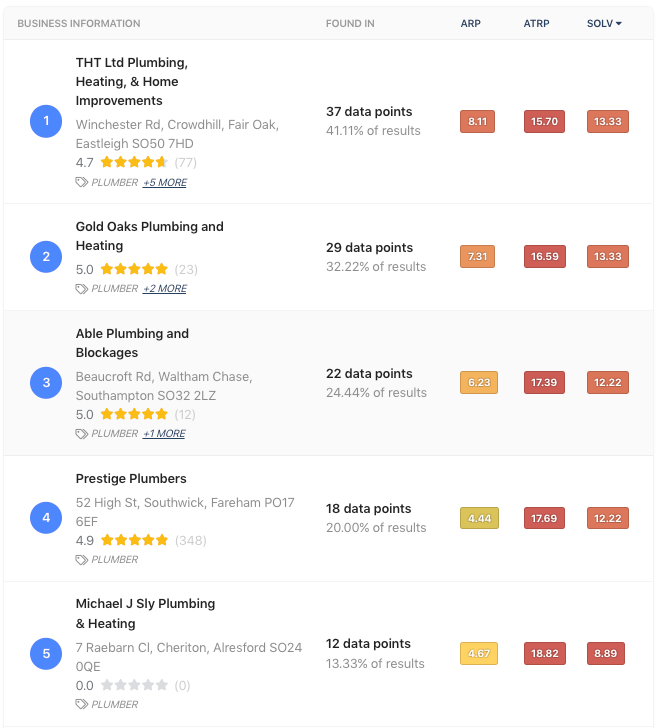Click the 8.11 ARP score swatch

click(478, 122)
